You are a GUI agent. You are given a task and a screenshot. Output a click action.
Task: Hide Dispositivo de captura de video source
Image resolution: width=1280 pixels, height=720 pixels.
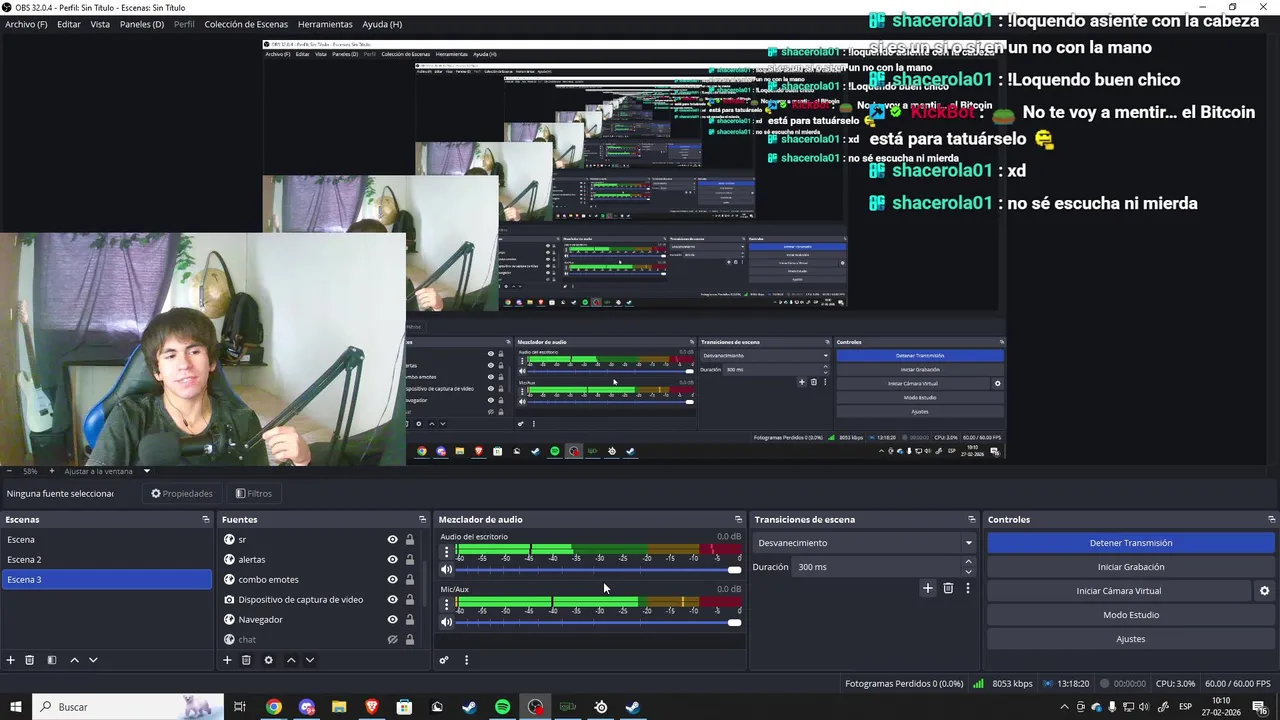(x=392, y=600)
